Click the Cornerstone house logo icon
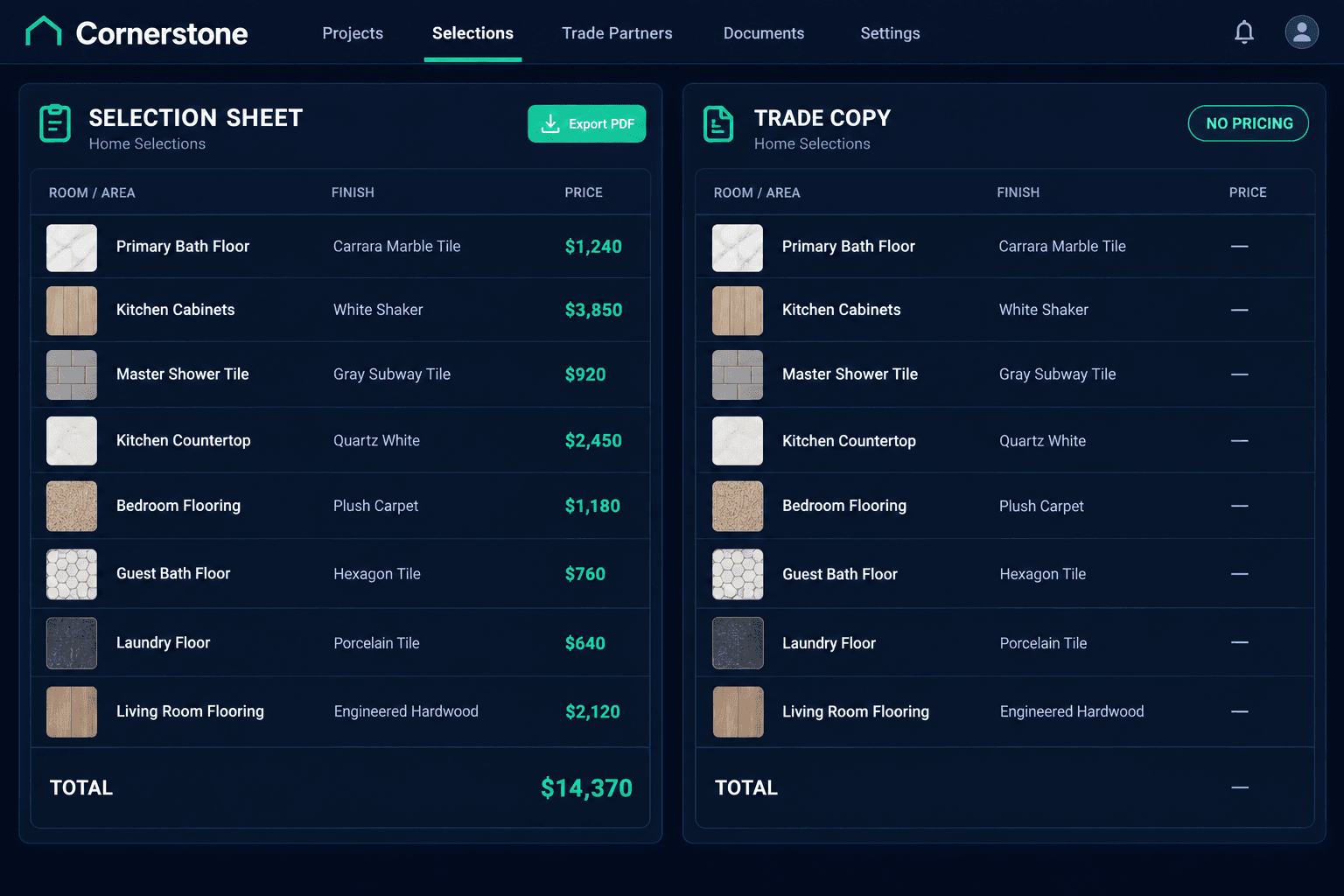Viewport: 1344px width, 896px height. coord(44,31)
